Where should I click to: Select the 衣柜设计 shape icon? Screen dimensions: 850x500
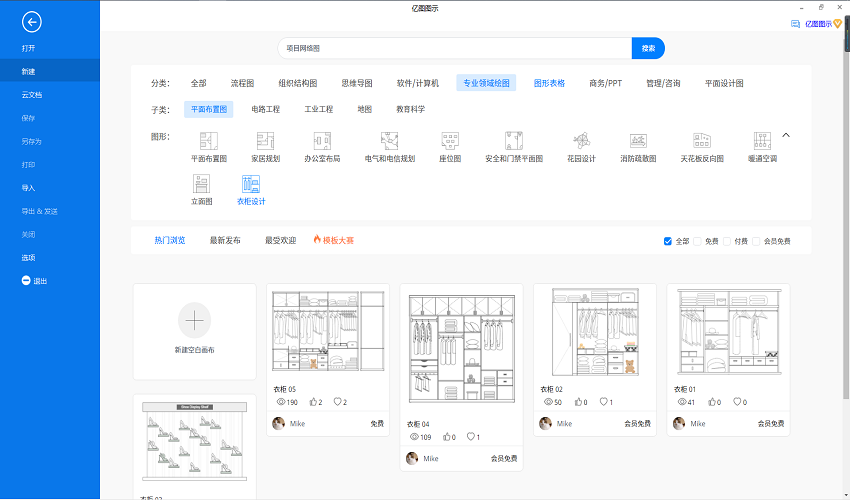pyautogui.click(x=251, y=184)
